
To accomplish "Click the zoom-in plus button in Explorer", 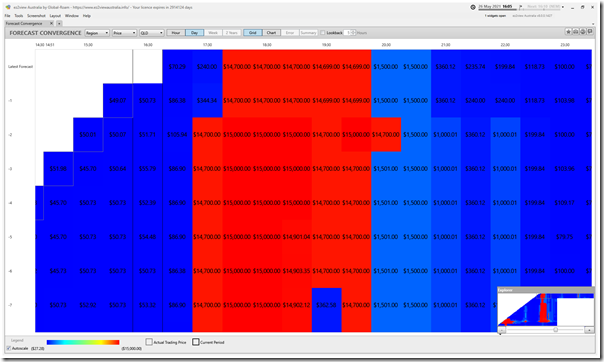I will click(589, 330).
